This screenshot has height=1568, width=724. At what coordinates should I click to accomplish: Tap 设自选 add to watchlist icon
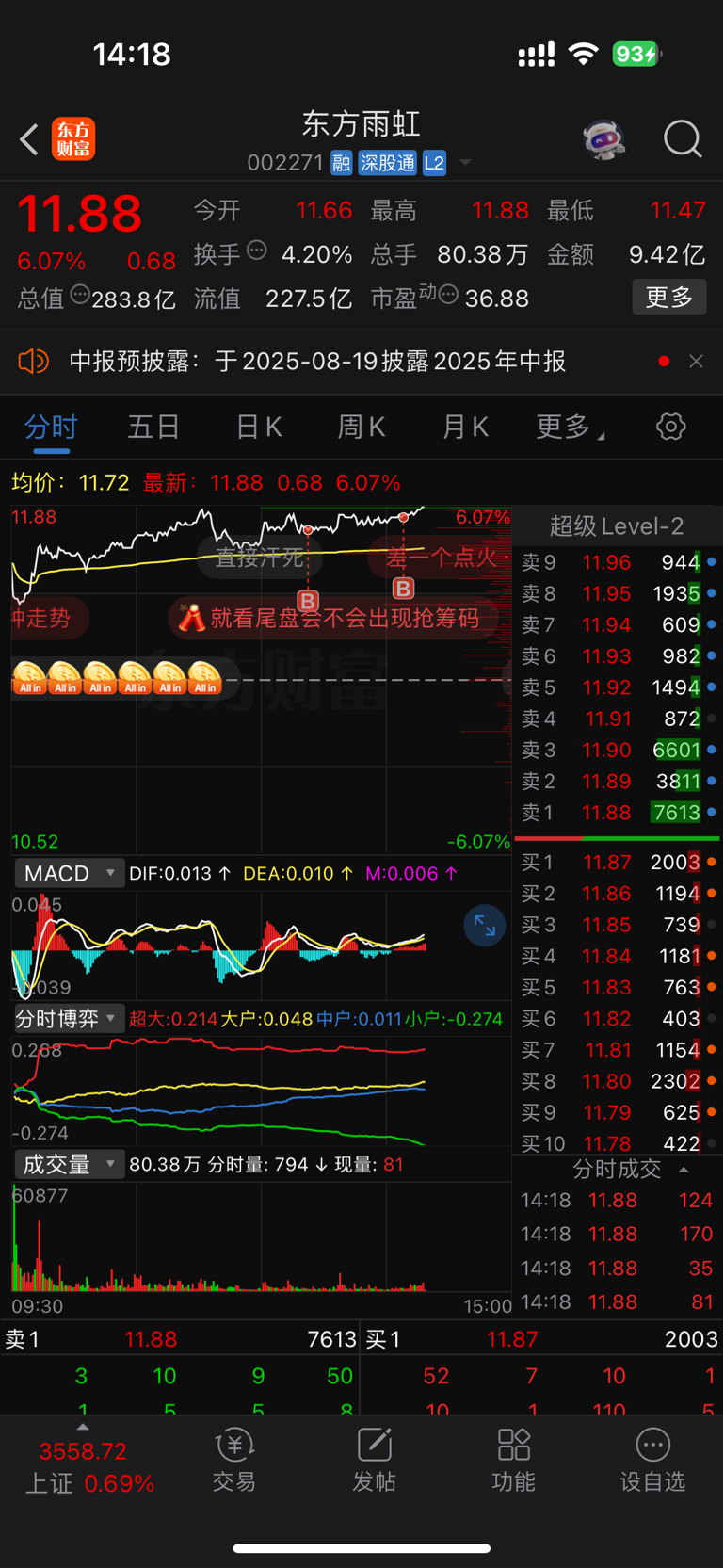pos(652,1460)
